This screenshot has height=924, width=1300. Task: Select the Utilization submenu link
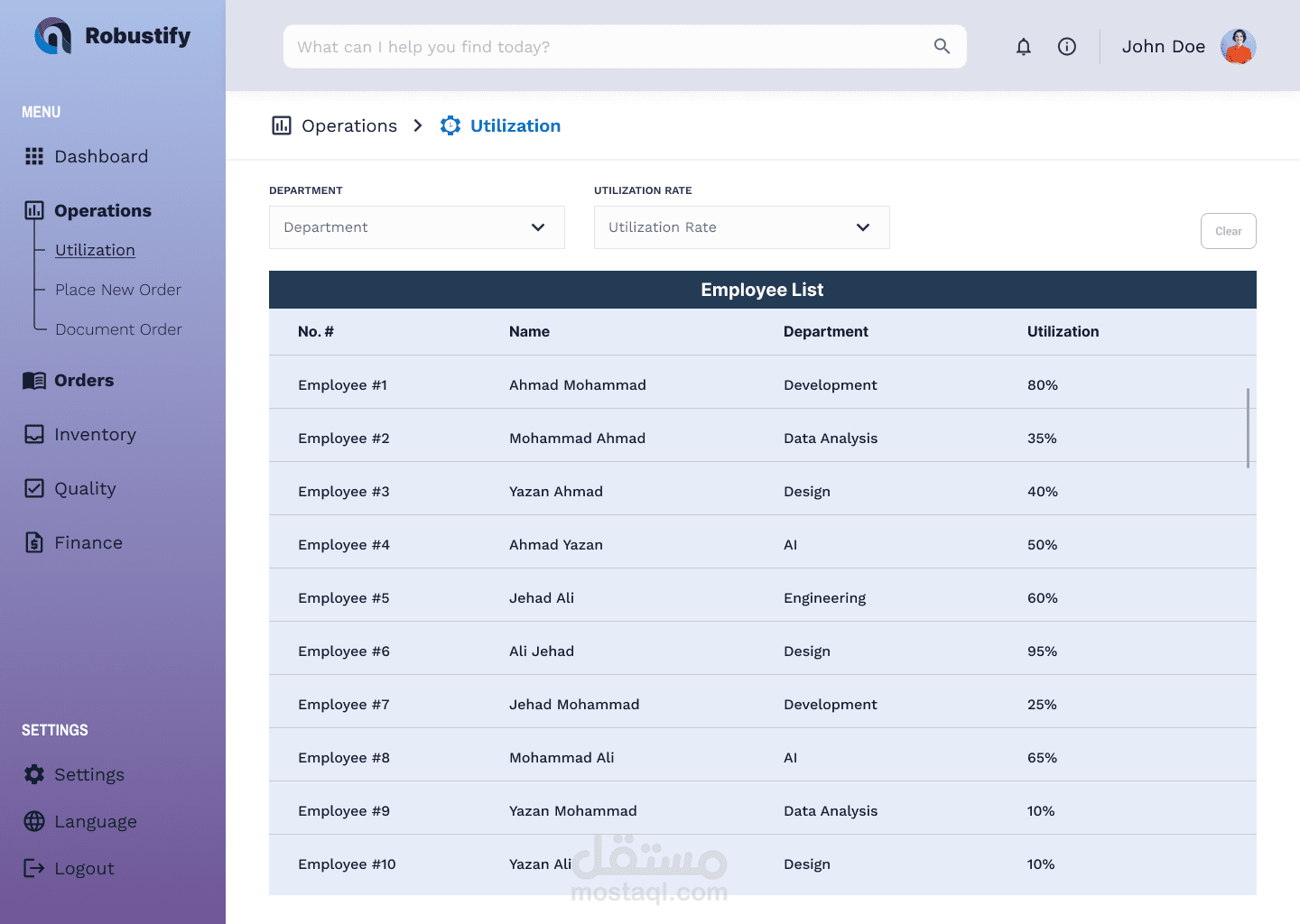pyautogui.click(x=95, y=250)
